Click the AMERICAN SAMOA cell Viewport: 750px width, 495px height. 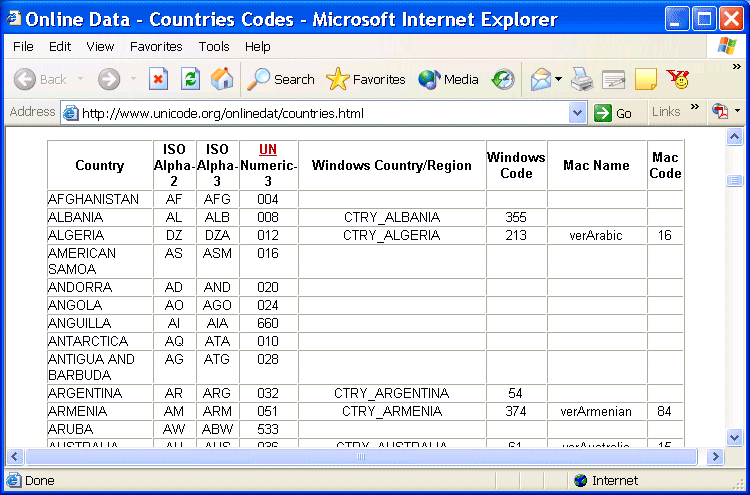[100, 261]
